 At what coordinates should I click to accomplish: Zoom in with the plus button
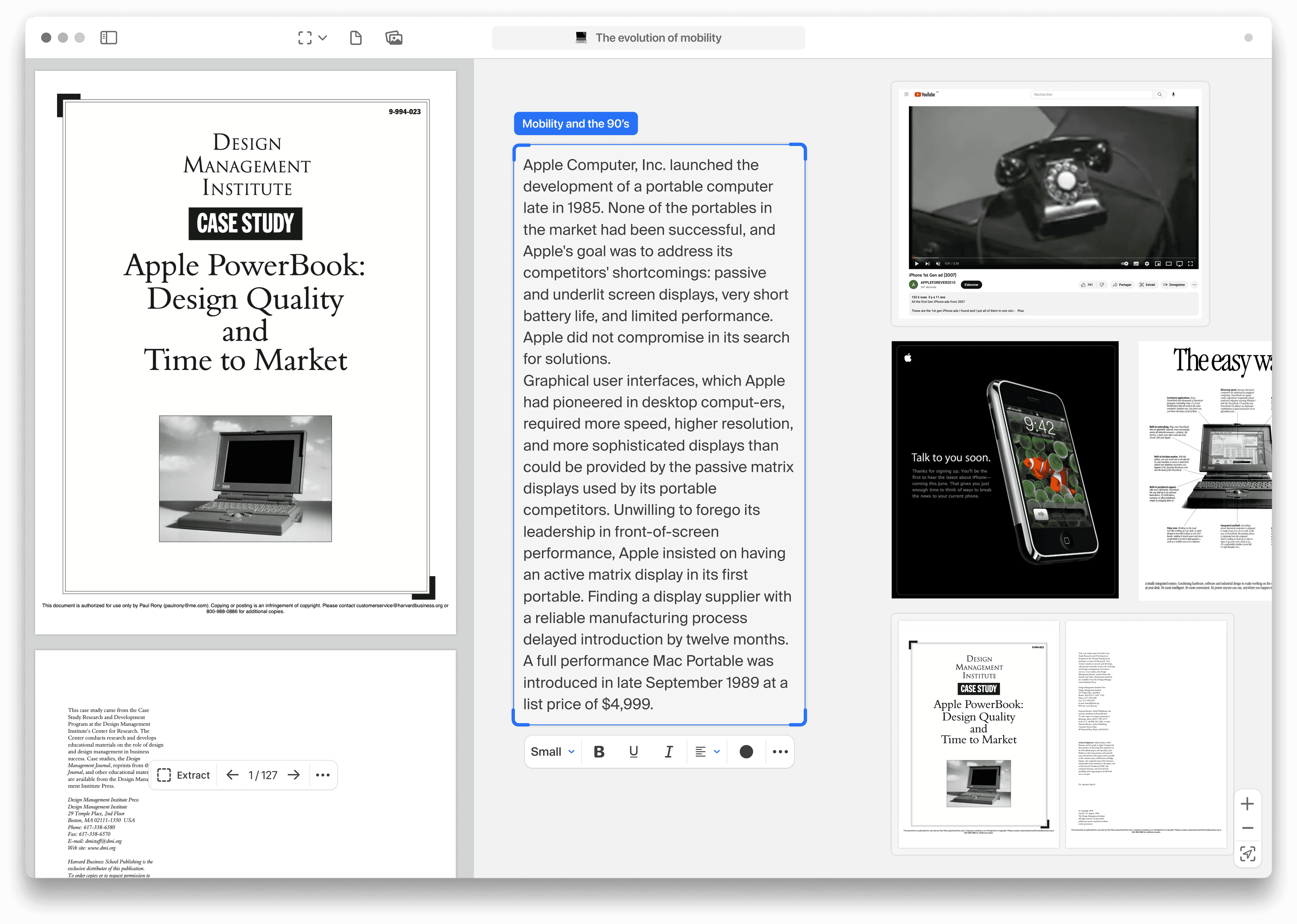click(1247, 803)
